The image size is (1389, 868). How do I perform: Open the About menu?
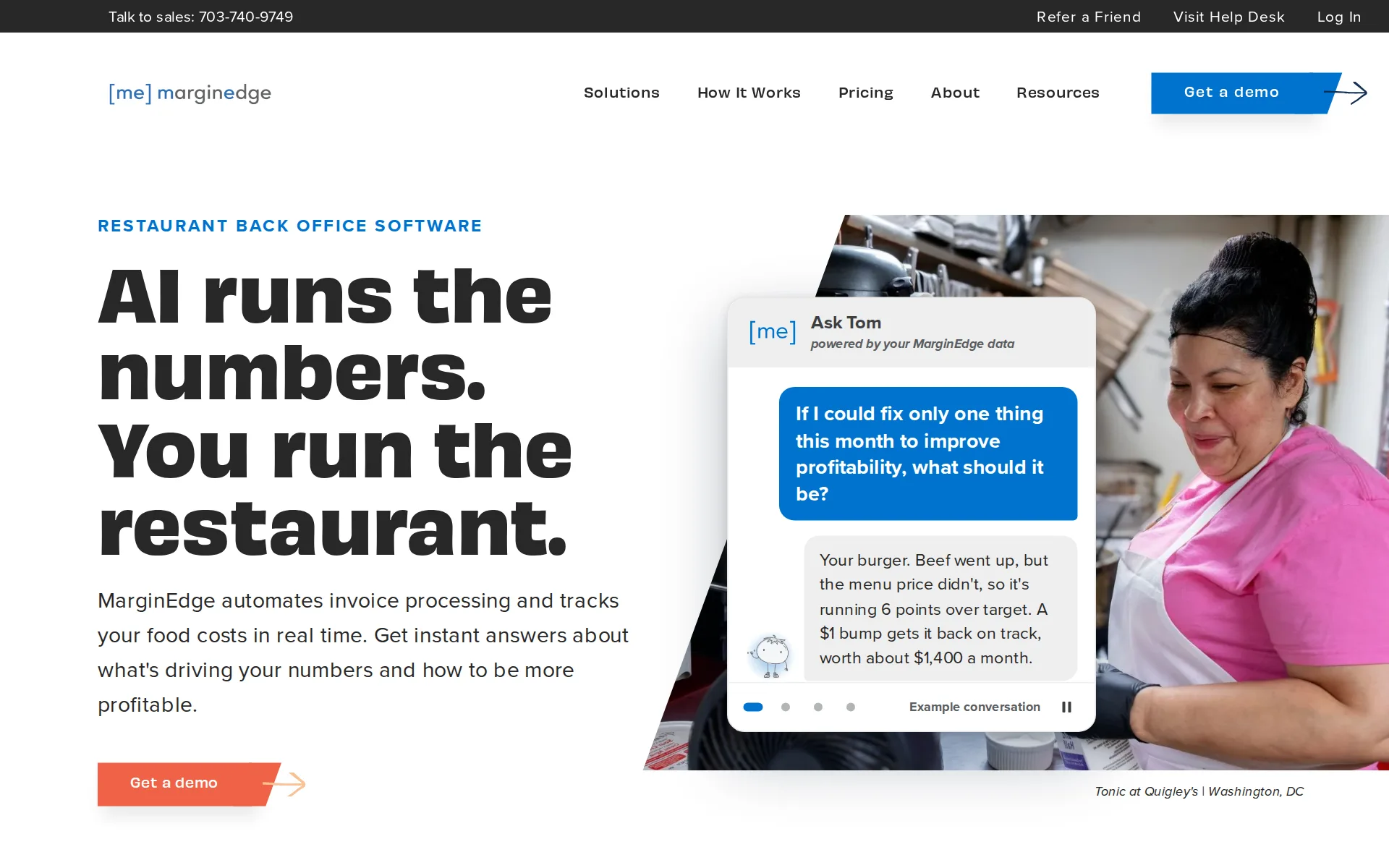coord(955,93)
